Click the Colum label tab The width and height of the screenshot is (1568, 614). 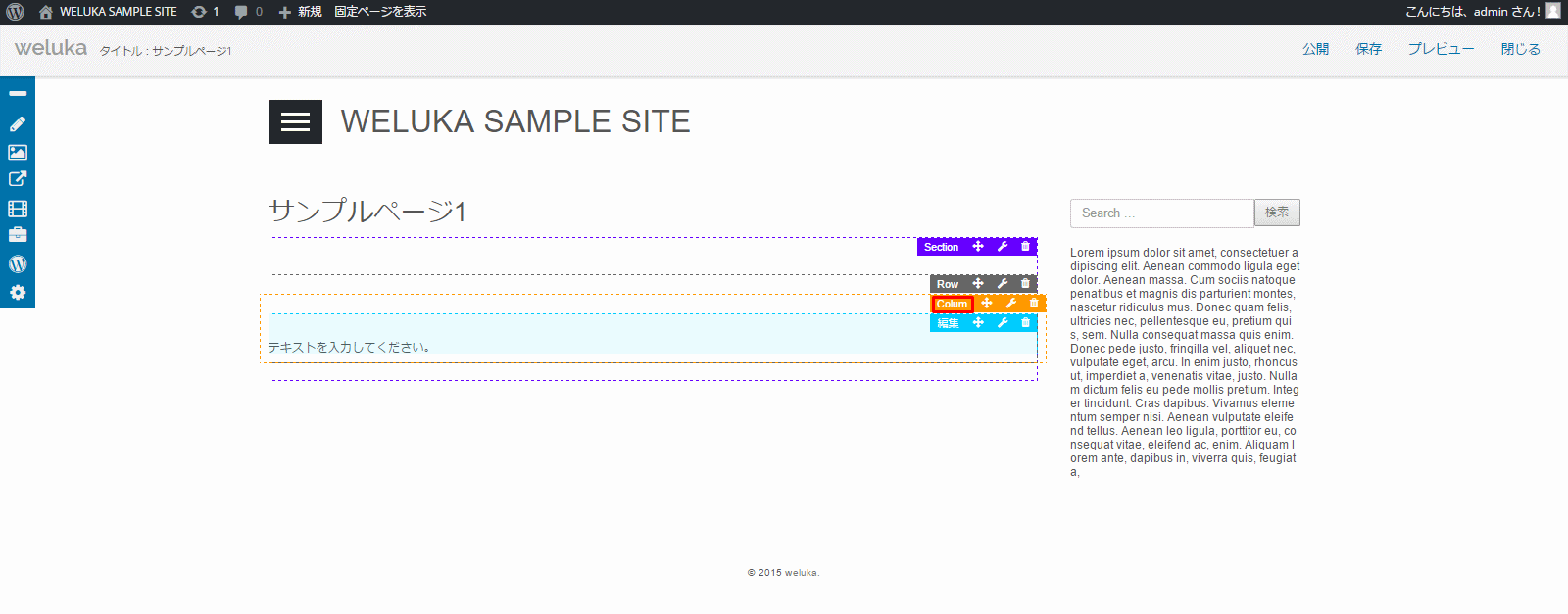(952, 304)
